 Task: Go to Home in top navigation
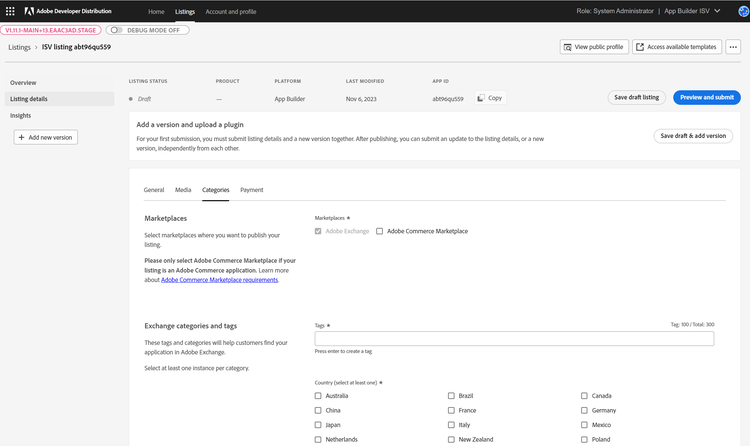(x=156, y=11)
